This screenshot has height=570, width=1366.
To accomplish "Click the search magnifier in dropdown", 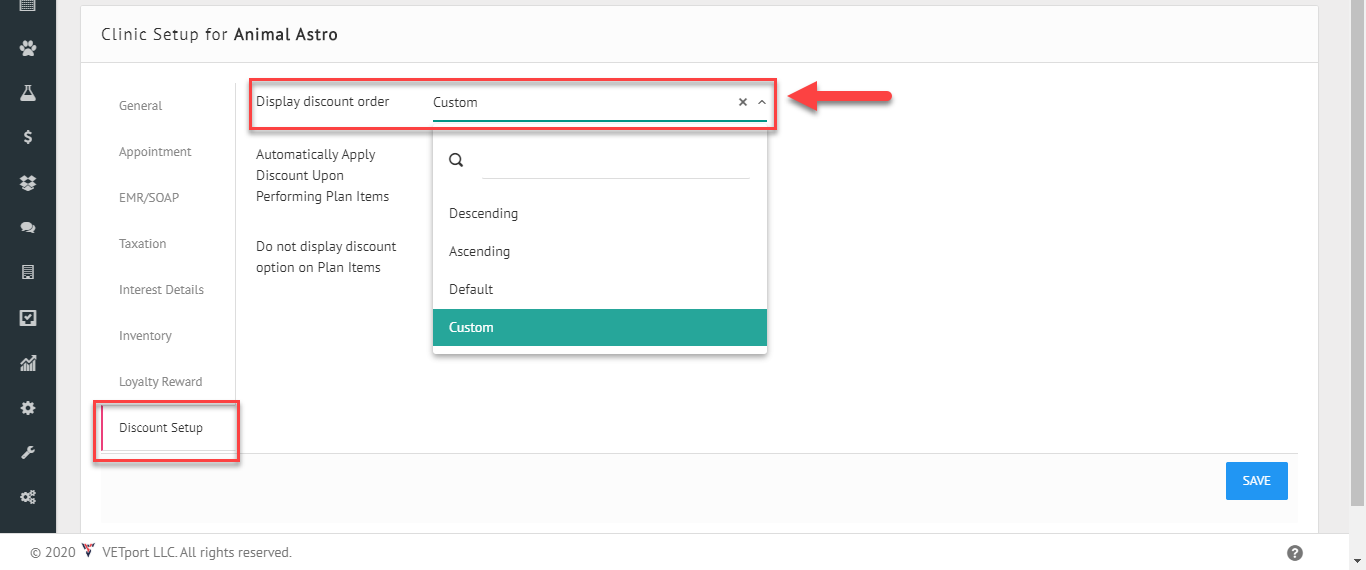I will (456, 160).
